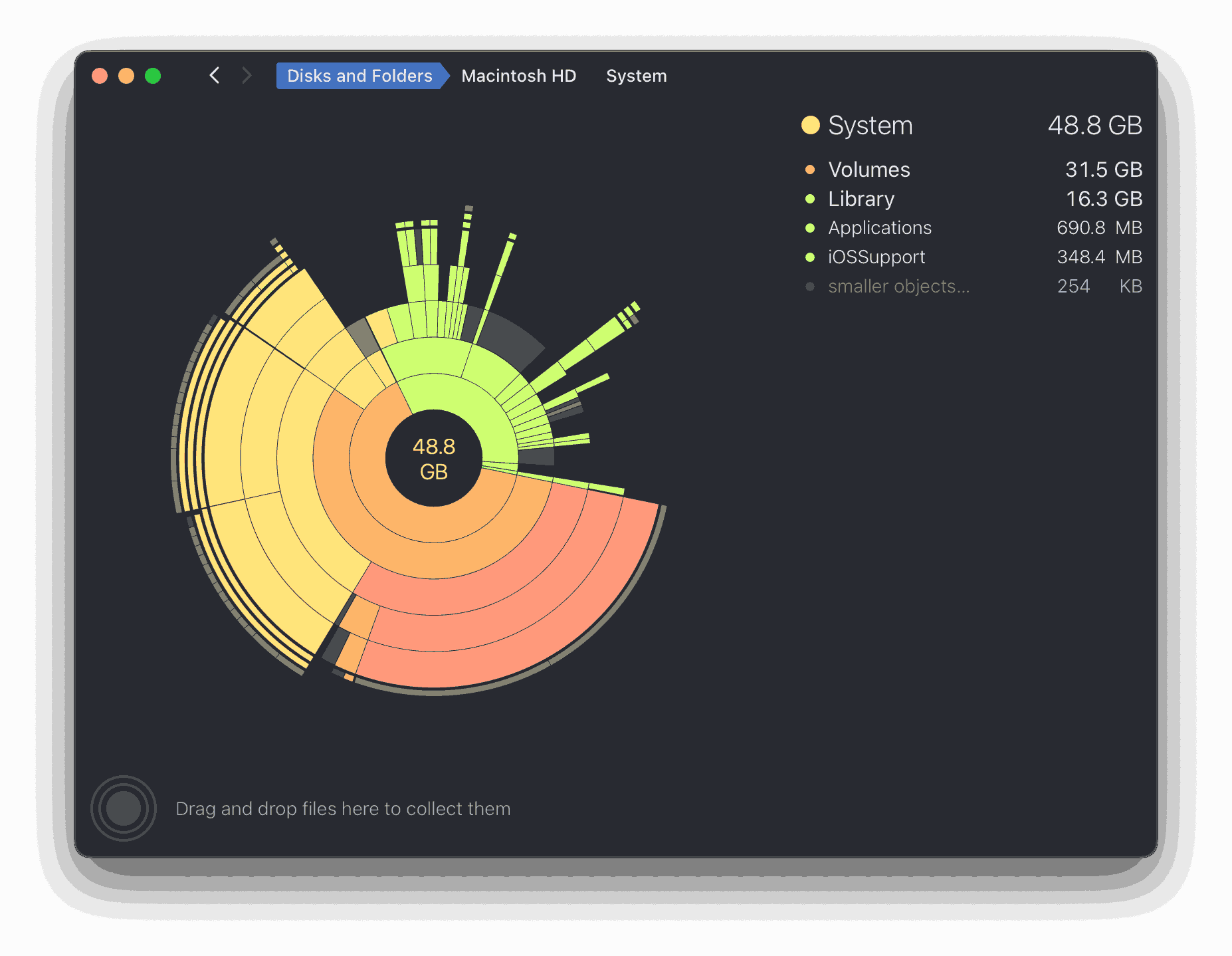1232x956 pixels.
Task: Select the System breadcrumb item
Action: [x=636, y=75]
